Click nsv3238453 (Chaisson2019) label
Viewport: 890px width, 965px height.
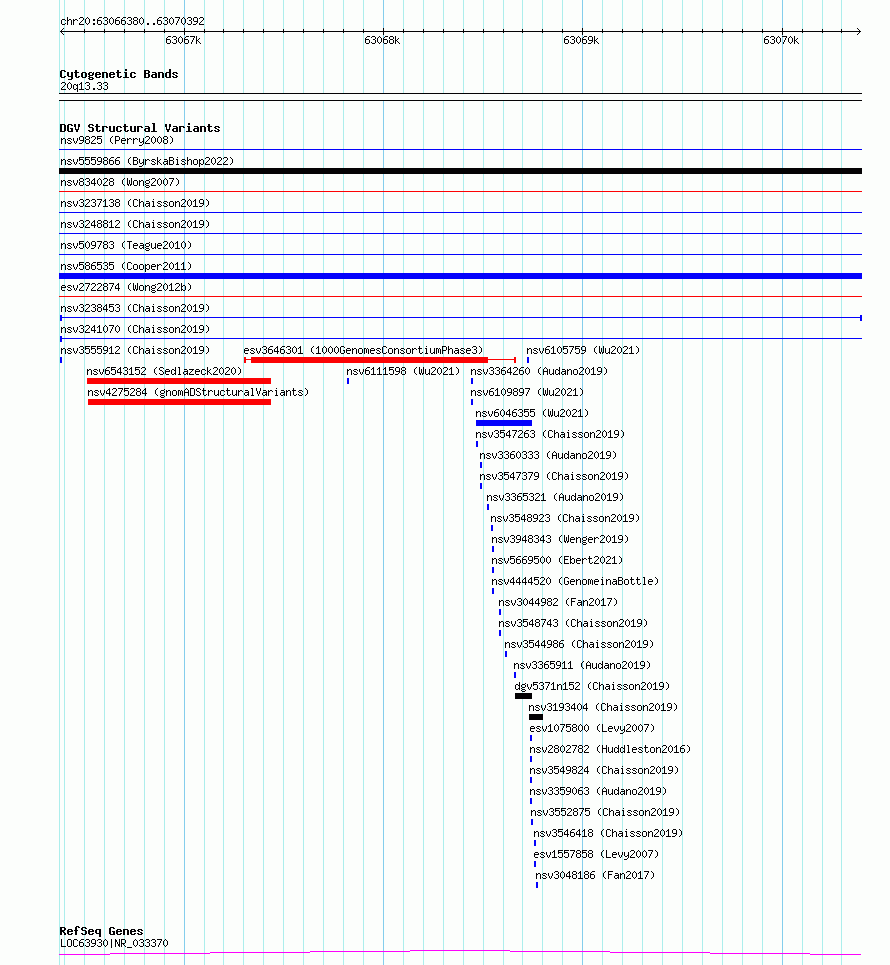135,308
